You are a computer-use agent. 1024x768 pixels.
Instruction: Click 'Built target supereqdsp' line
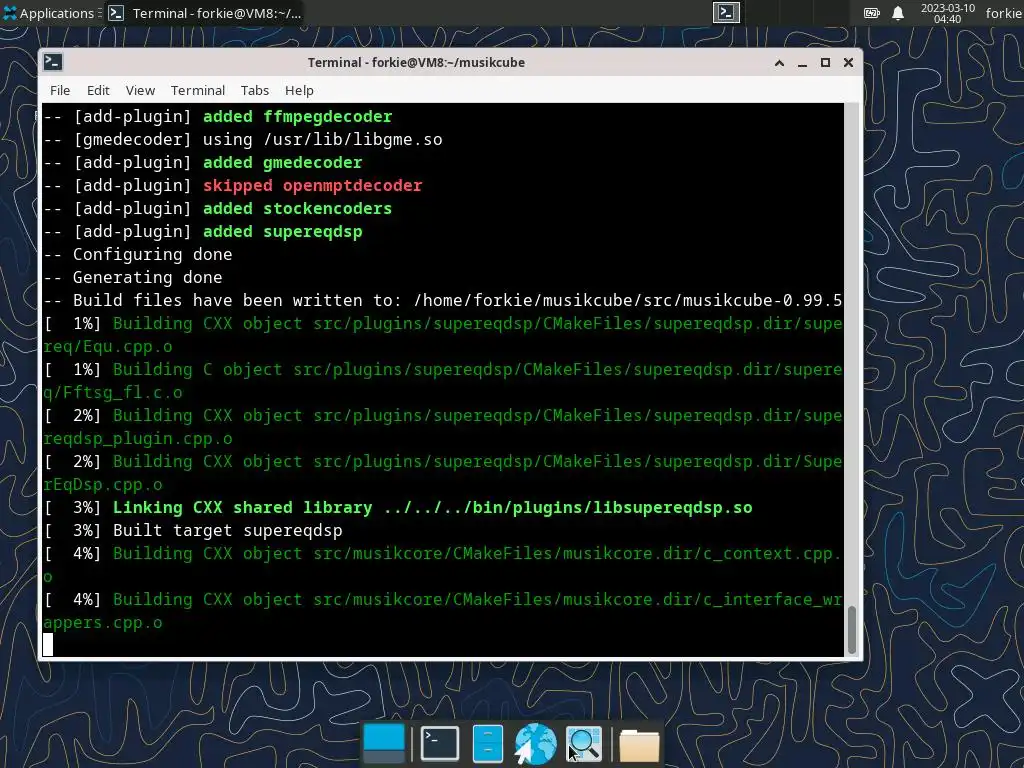193,530
